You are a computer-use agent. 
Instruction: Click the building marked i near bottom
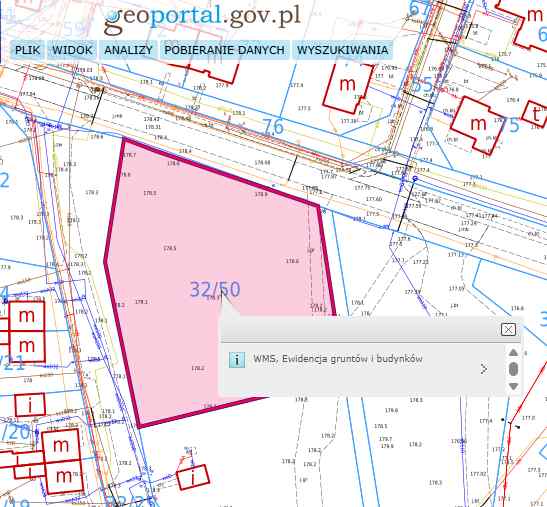(193, 478)
